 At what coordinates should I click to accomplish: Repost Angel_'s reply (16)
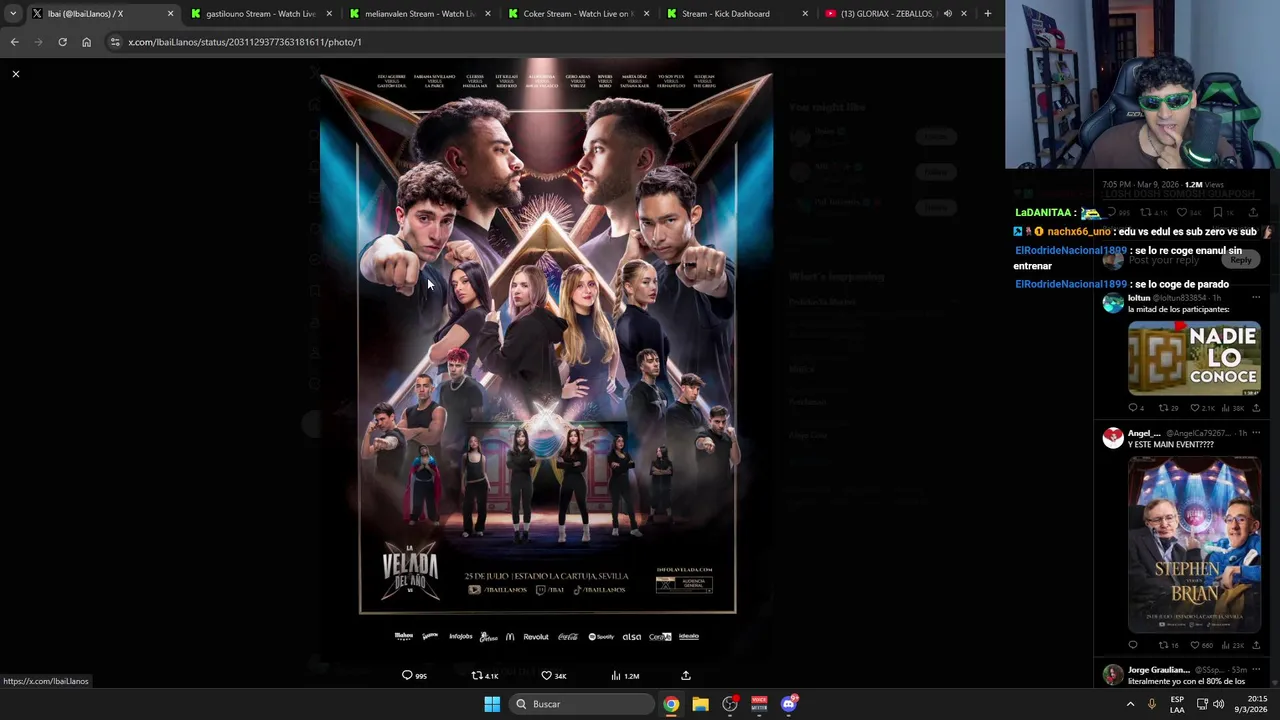pyautogui.click(x=1167, y=645)
